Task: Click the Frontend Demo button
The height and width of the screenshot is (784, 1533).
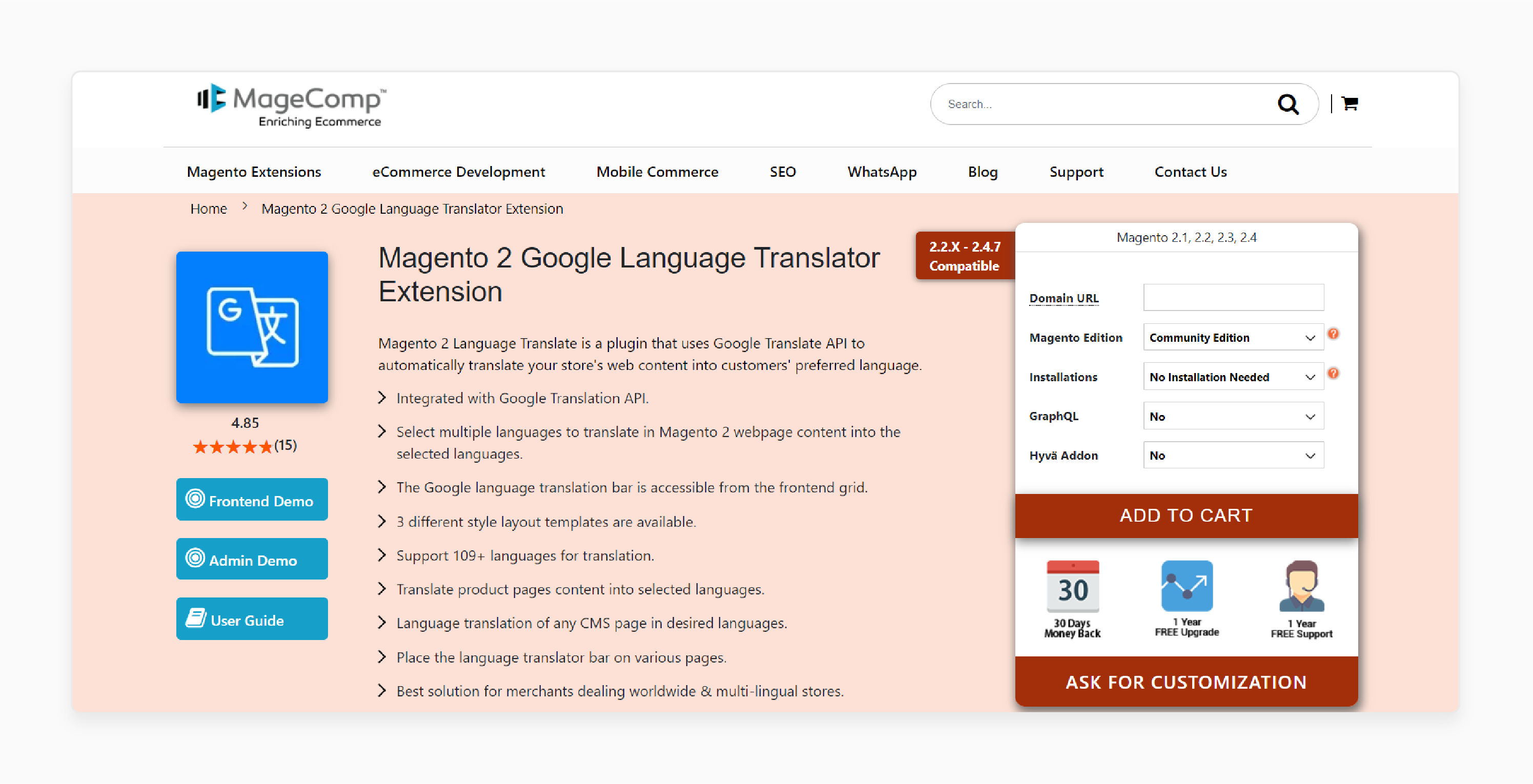Action: [x=252, y=500]
